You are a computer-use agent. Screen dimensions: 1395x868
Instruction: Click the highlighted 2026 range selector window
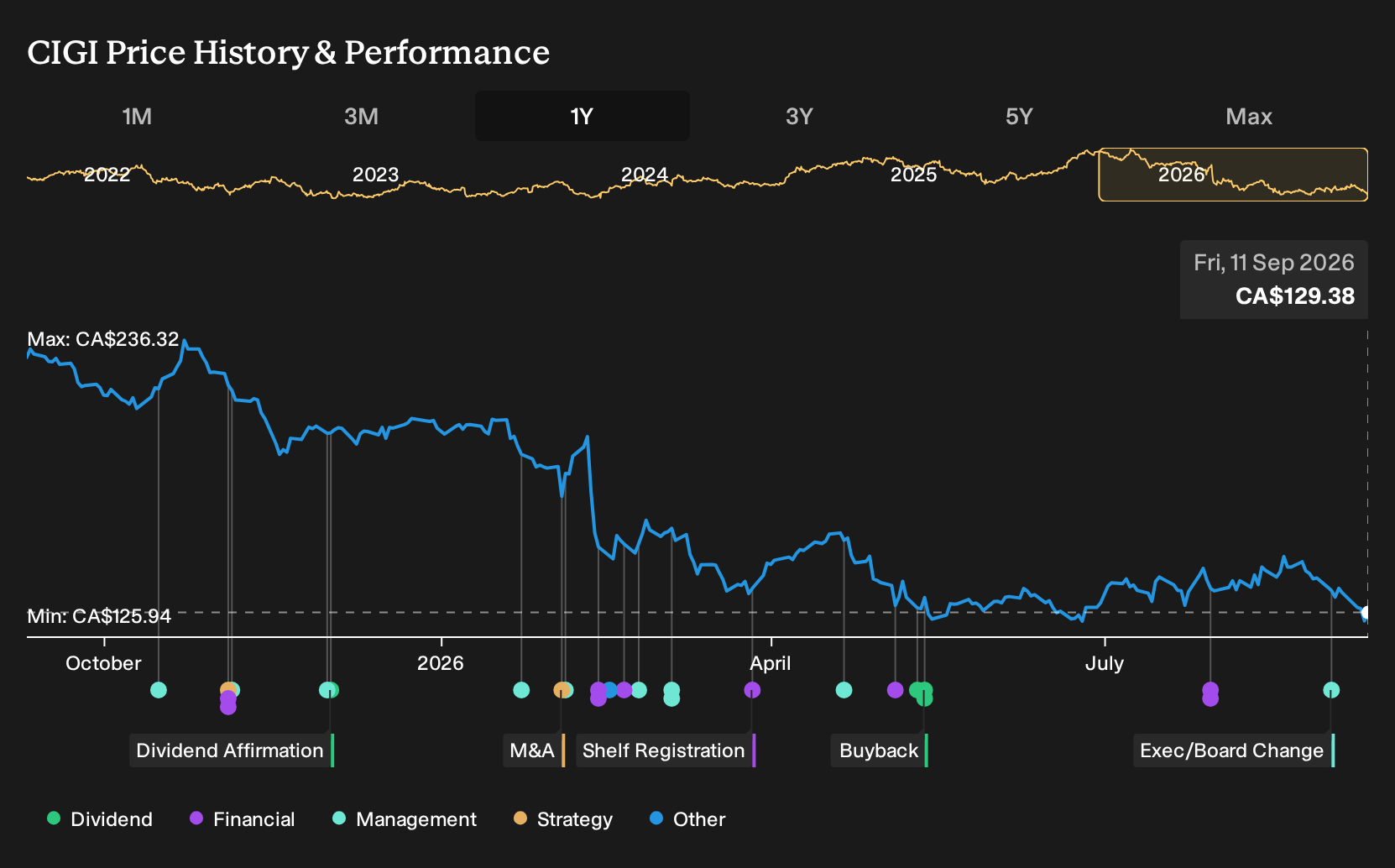tap(1233, 175)
